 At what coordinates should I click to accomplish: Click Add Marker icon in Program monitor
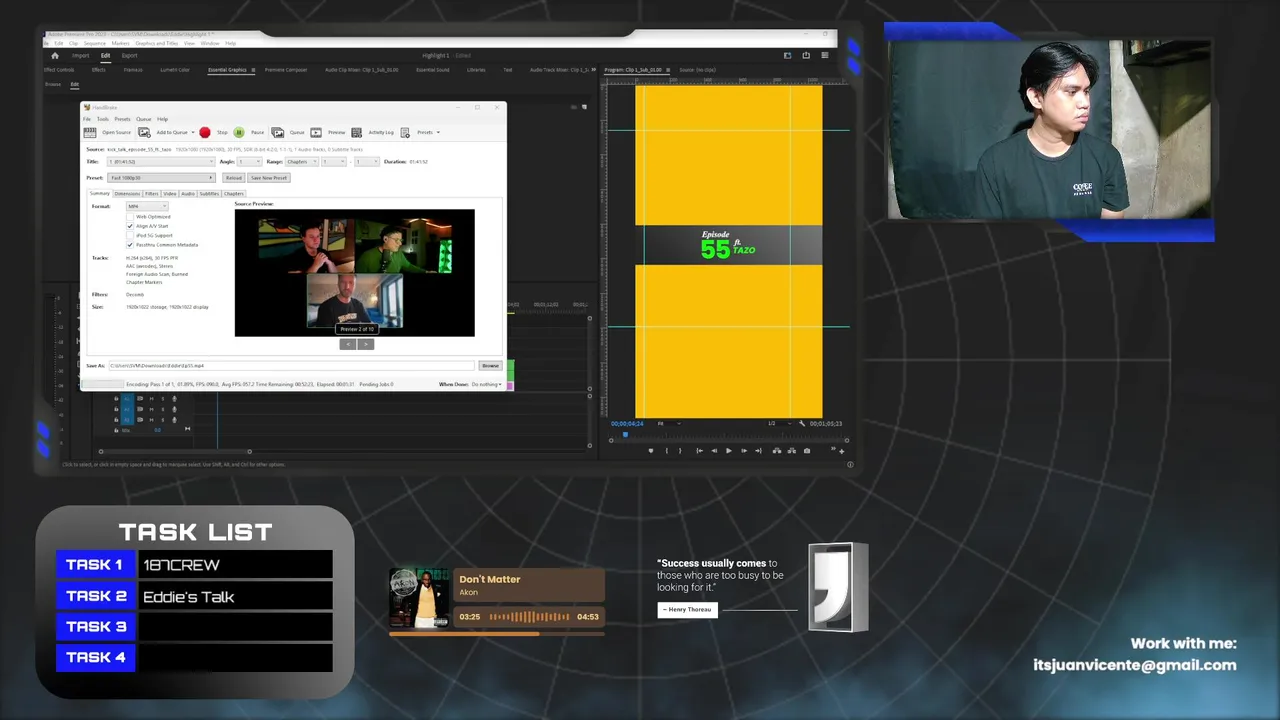point(651,451)
